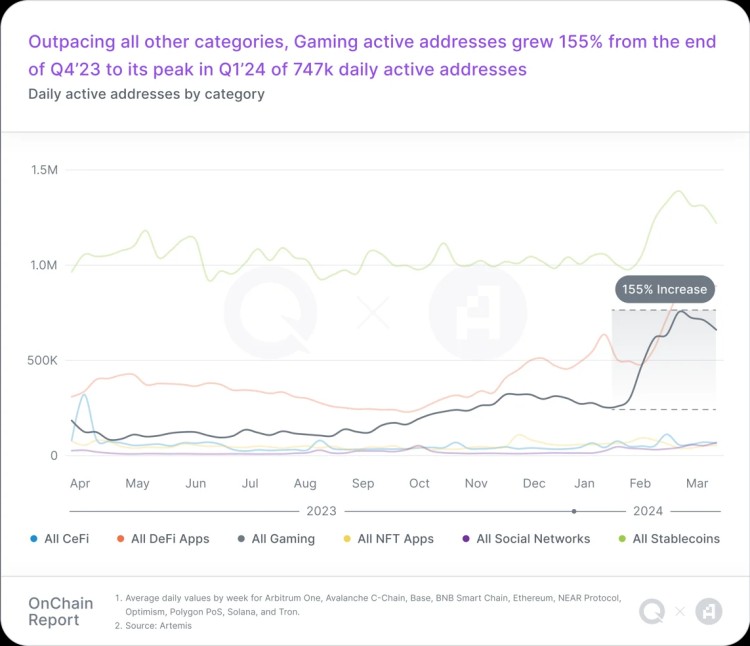Click the Apr label on x-axis

point(80,483)
